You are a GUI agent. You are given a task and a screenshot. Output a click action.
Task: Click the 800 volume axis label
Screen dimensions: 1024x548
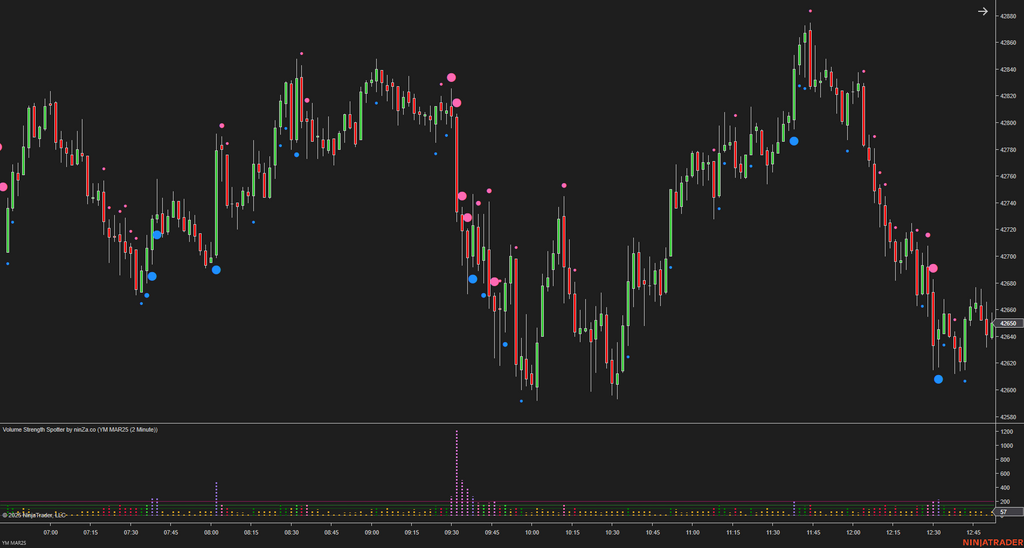coord(1005,460)
